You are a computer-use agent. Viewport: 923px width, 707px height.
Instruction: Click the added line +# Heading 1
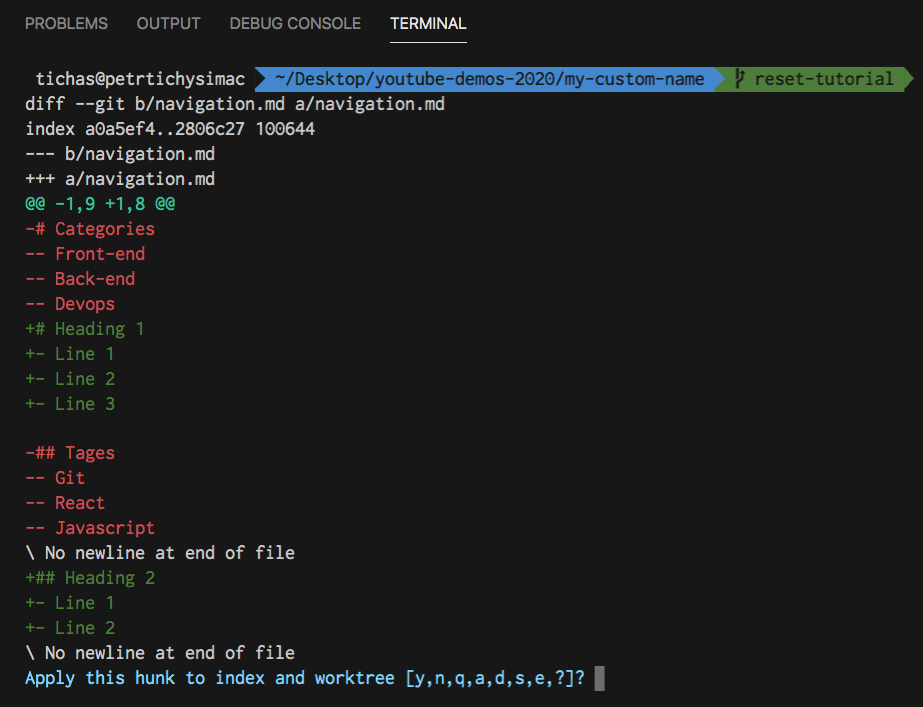tap(85, 328)
